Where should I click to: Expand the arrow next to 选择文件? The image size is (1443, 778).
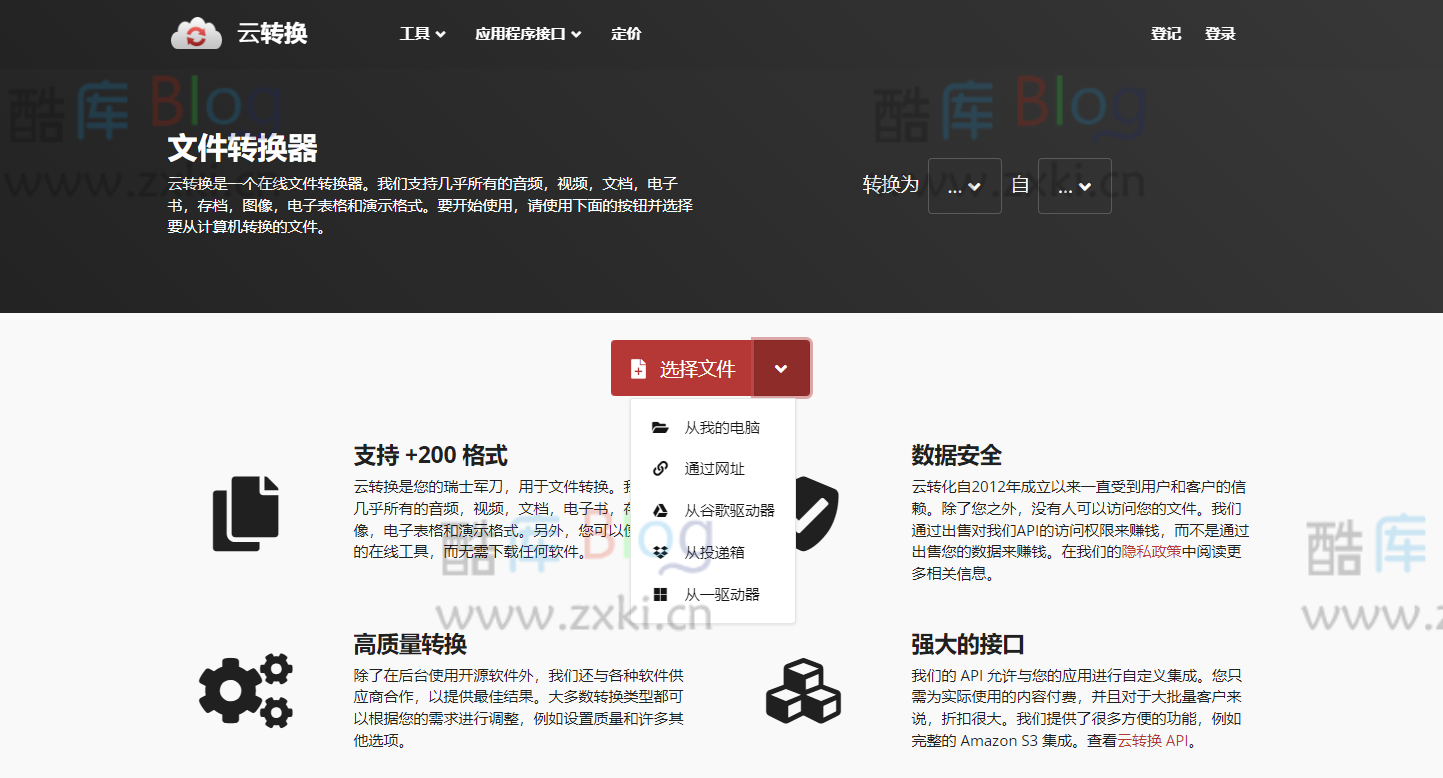pyautogui.click(x=781, y=368)
